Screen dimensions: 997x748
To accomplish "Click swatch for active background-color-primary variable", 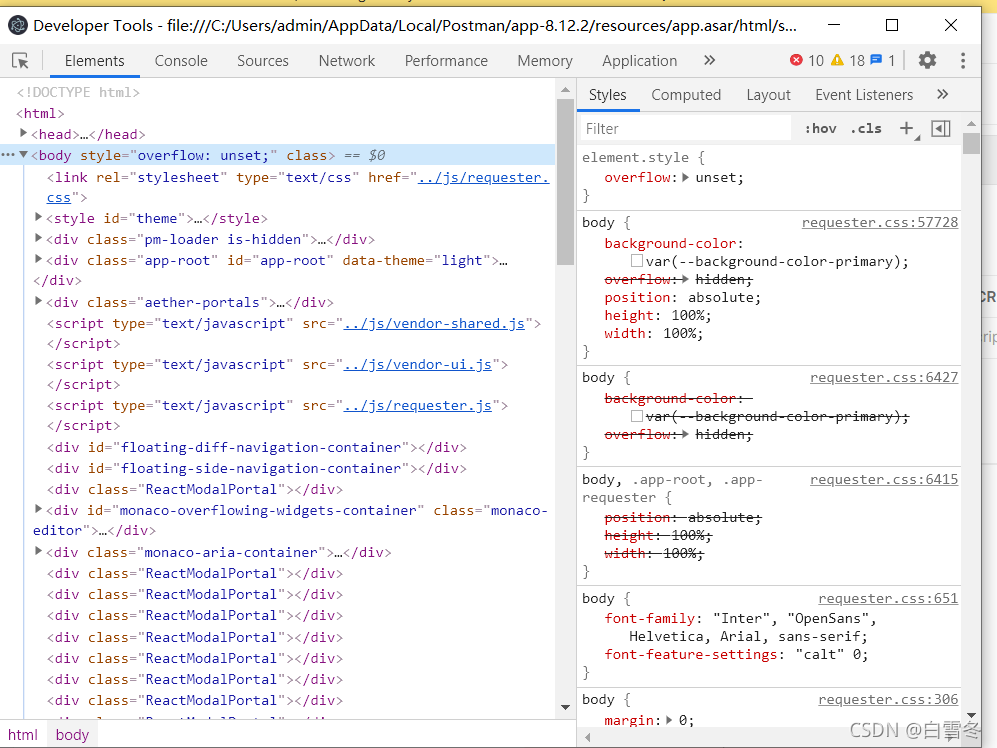I will coord(636,261).
